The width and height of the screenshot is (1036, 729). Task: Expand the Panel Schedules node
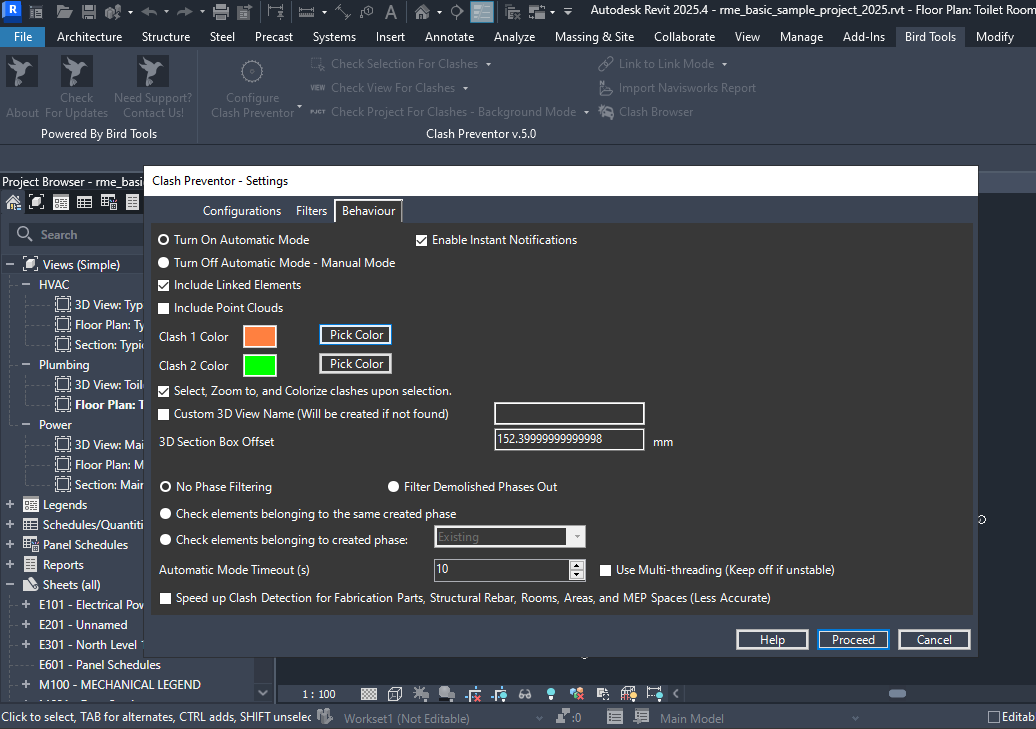pyautogui.click(x=10, y=545)
